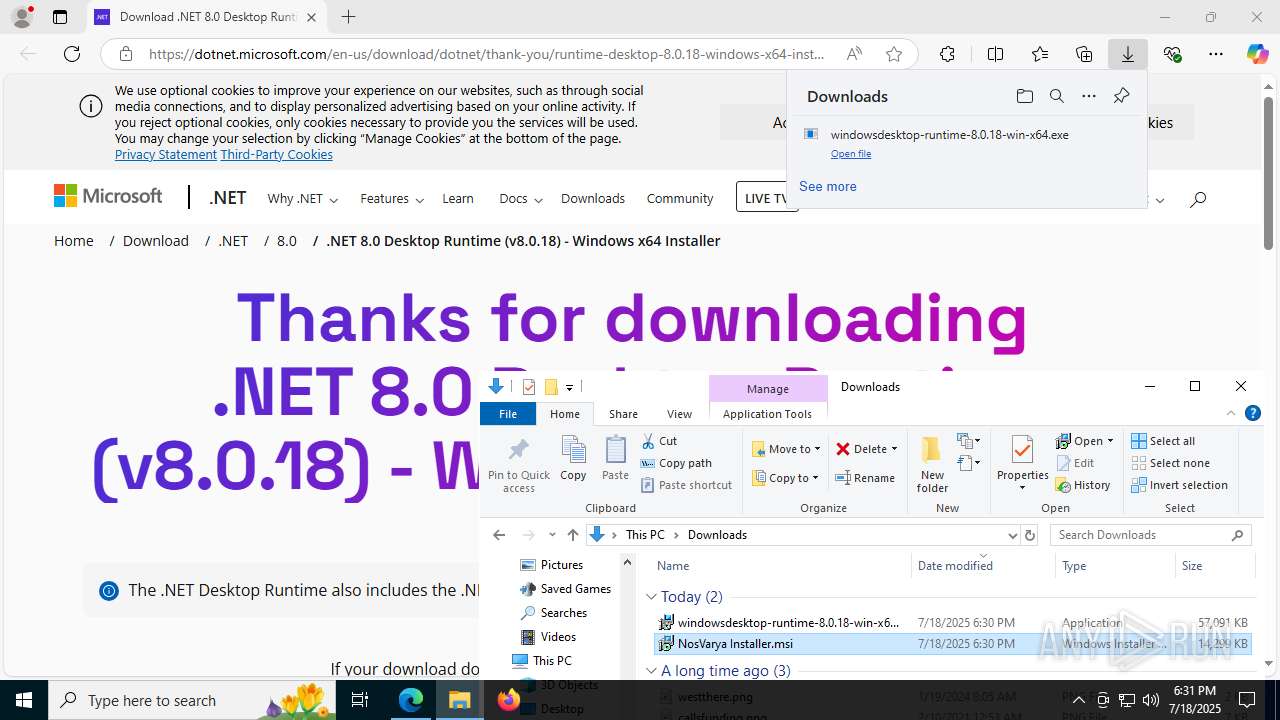The height and width of the screenshot is (720, 1280).
Task: Open downloads folder icon in Downloads panel
Action: click(x=1024, y=96)
